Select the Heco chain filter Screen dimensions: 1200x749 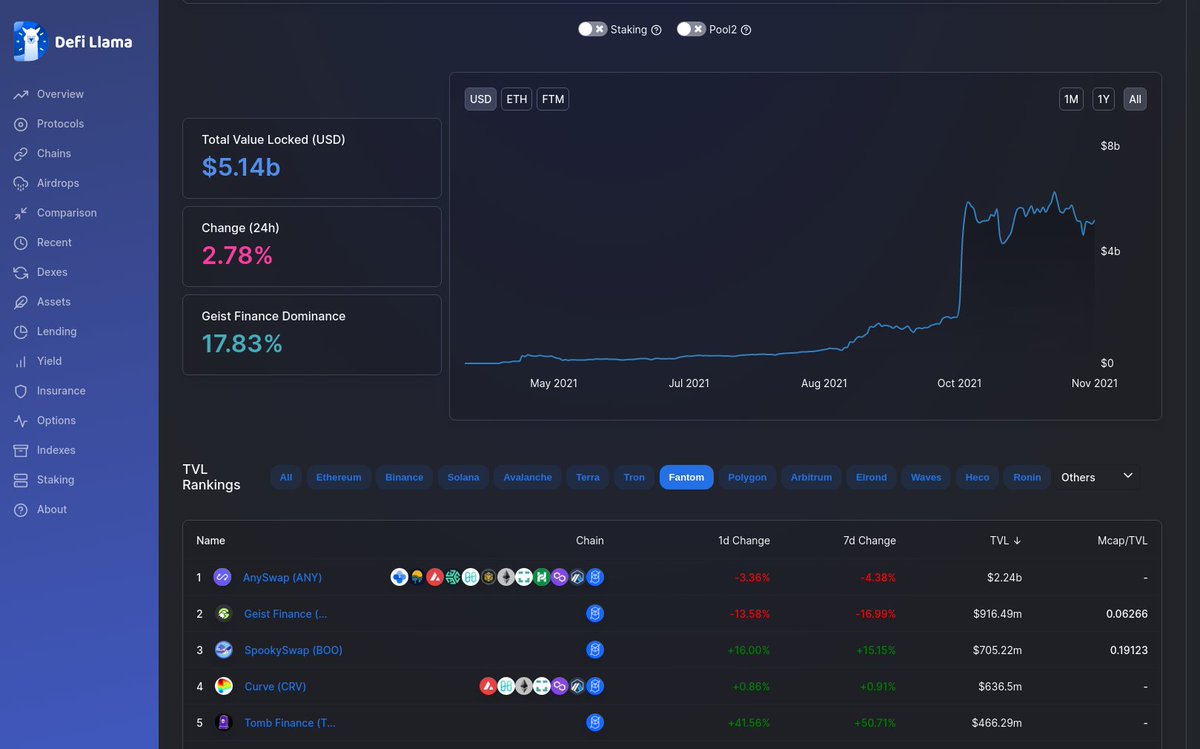[x=977, y=477]
